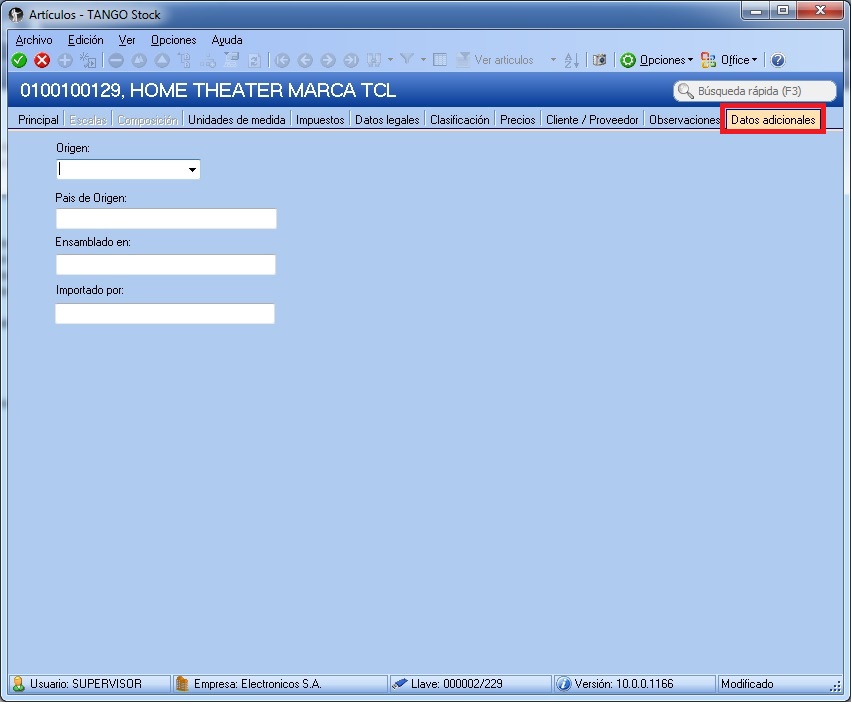This screenshot has height=704, width=852.
Task: Click the Versión: 10.0.0.1166 status text
Action: (624, 684)
